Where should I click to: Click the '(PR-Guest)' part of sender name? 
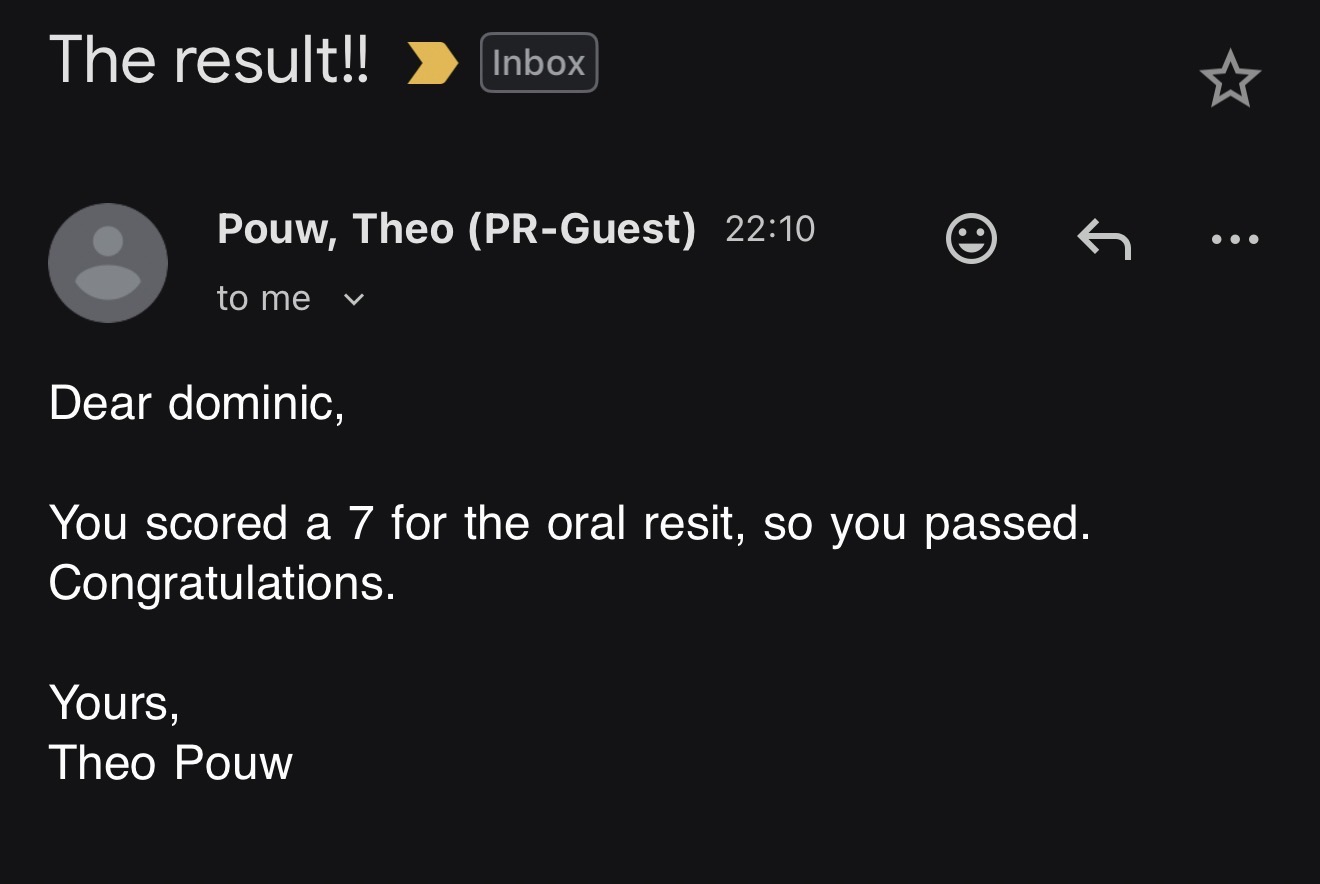point(581,229)
